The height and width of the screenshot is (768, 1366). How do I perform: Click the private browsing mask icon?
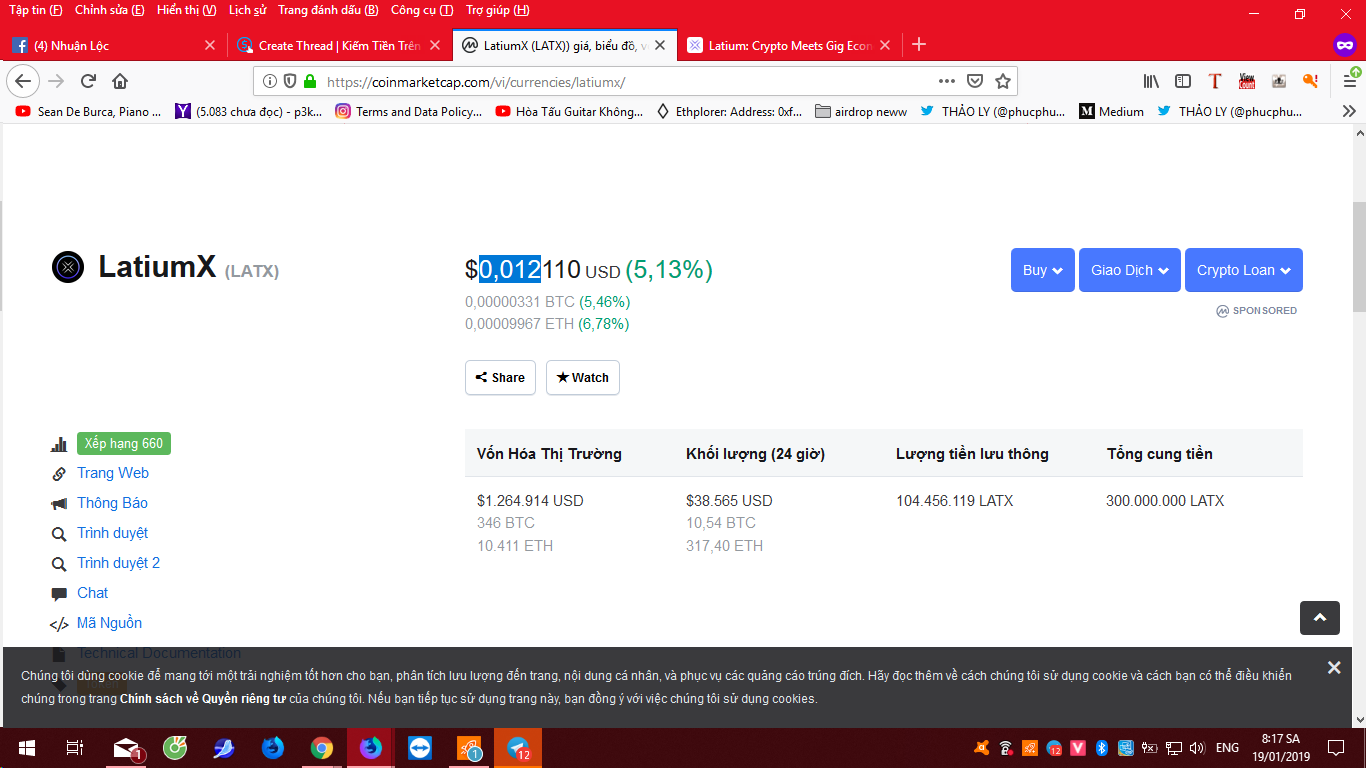1345,45
